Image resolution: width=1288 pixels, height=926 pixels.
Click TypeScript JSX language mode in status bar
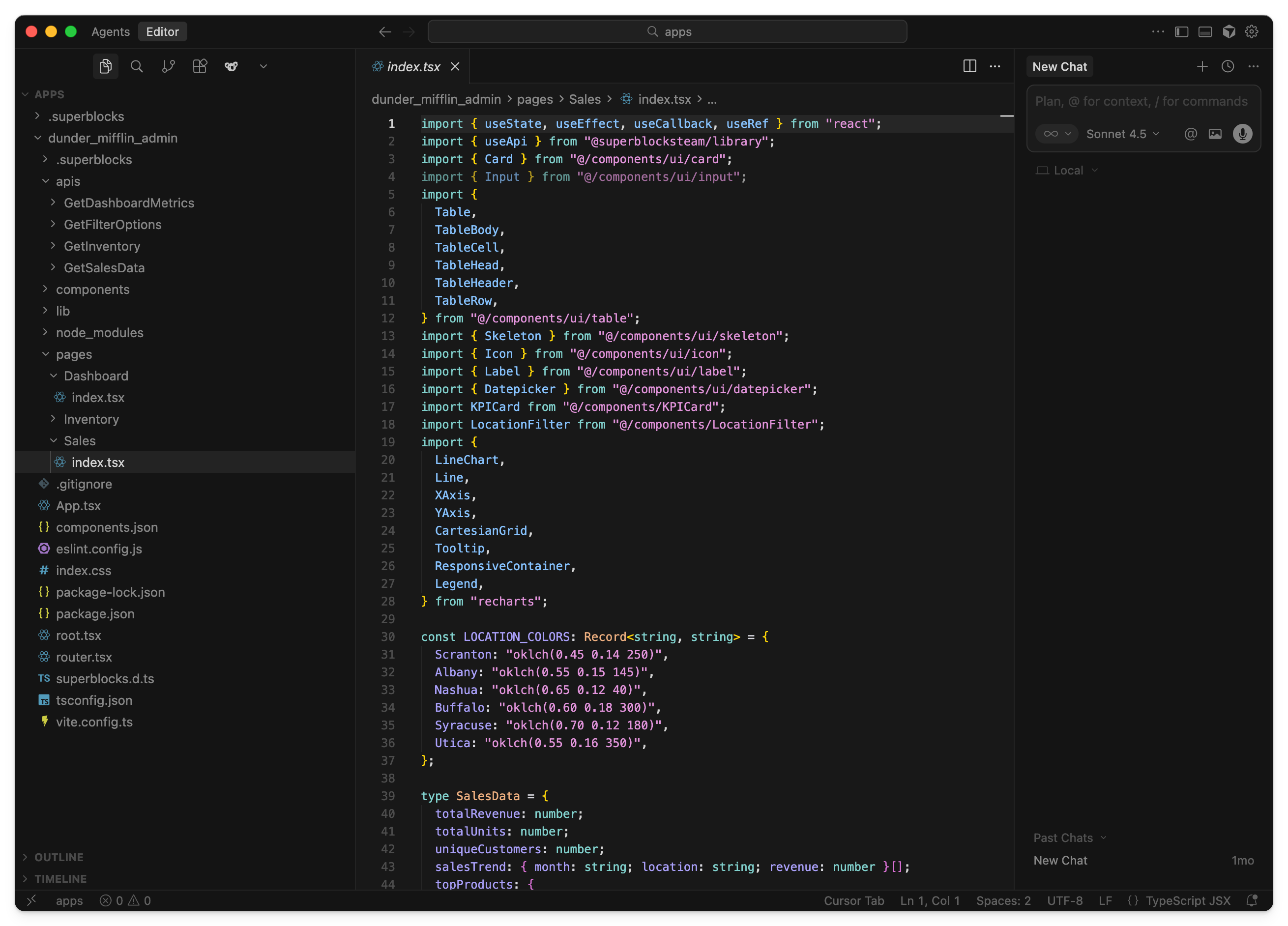pyautogui.click(x=1188, y=900)
